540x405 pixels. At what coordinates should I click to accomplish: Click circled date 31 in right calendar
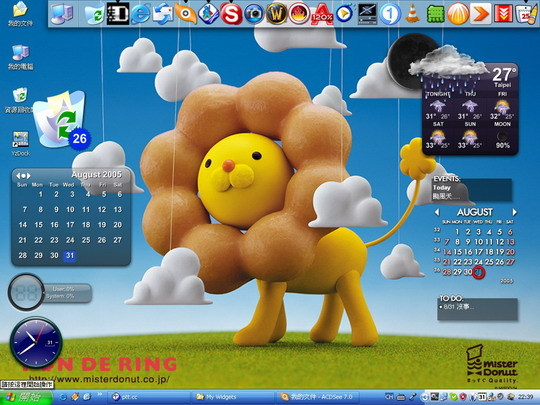coord(479,272)
